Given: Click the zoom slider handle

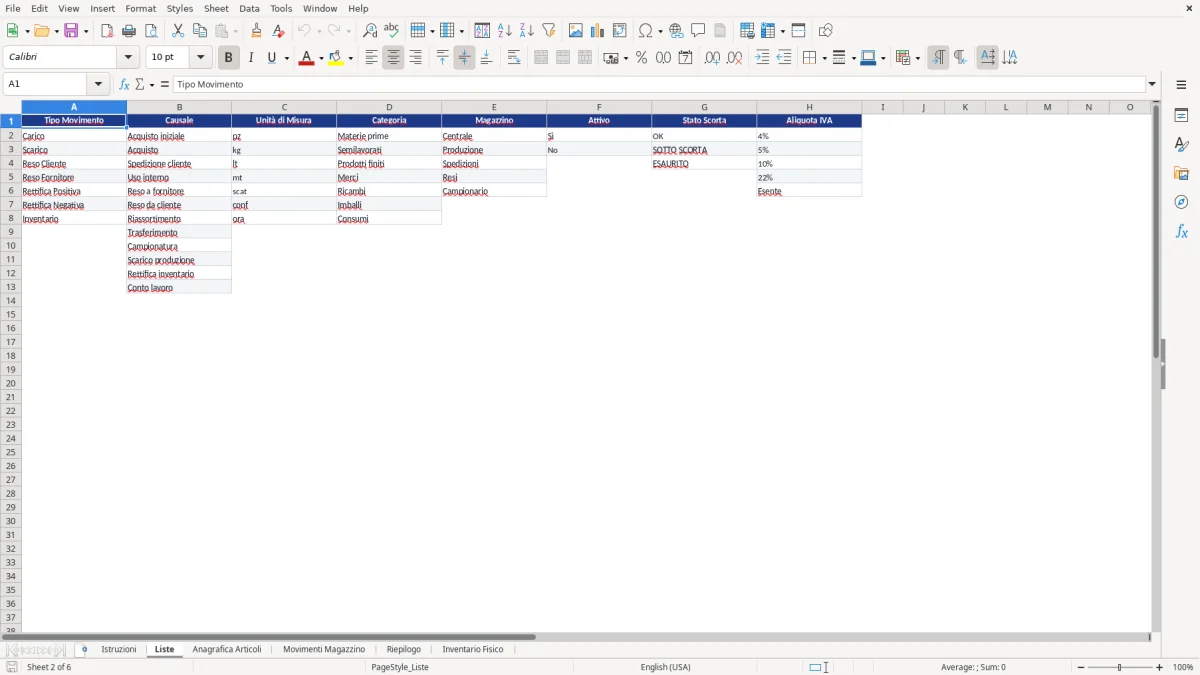Looking at the screenshot, I should tap(1120, 667).
